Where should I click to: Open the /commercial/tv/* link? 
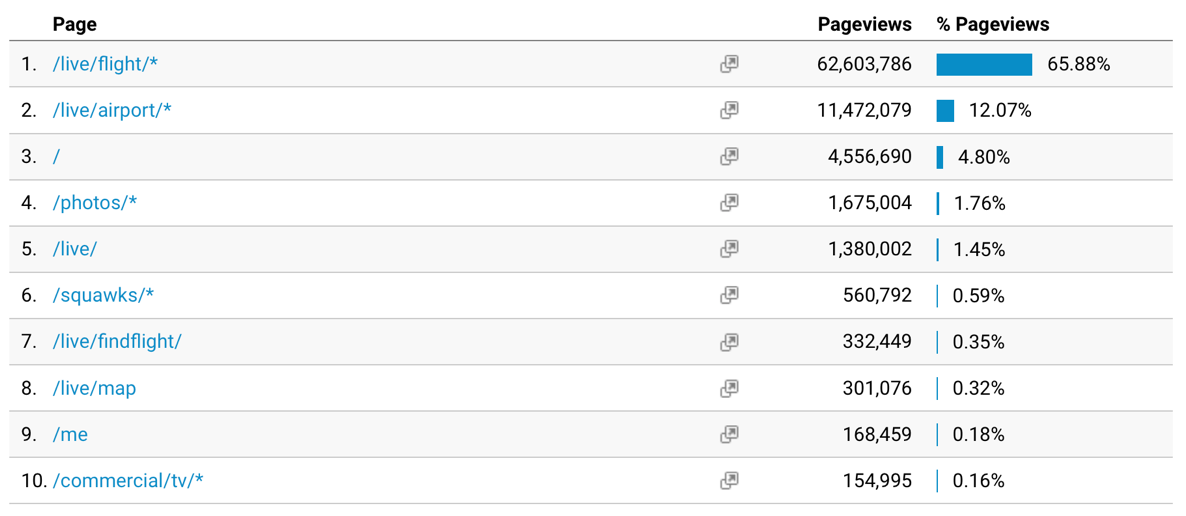click(128, 480)
